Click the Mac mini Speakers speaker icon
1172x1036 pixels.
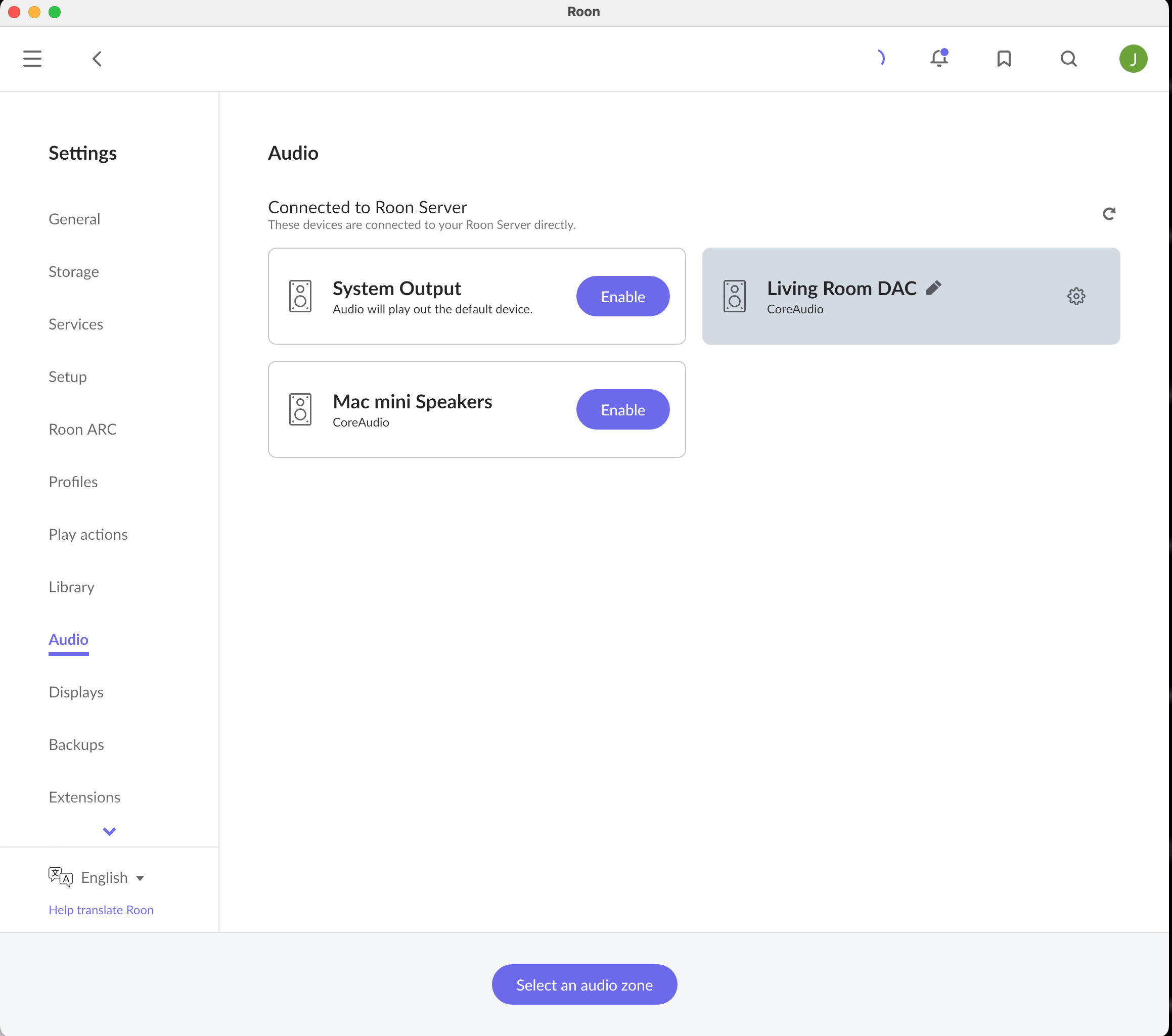tap(300, 409)
